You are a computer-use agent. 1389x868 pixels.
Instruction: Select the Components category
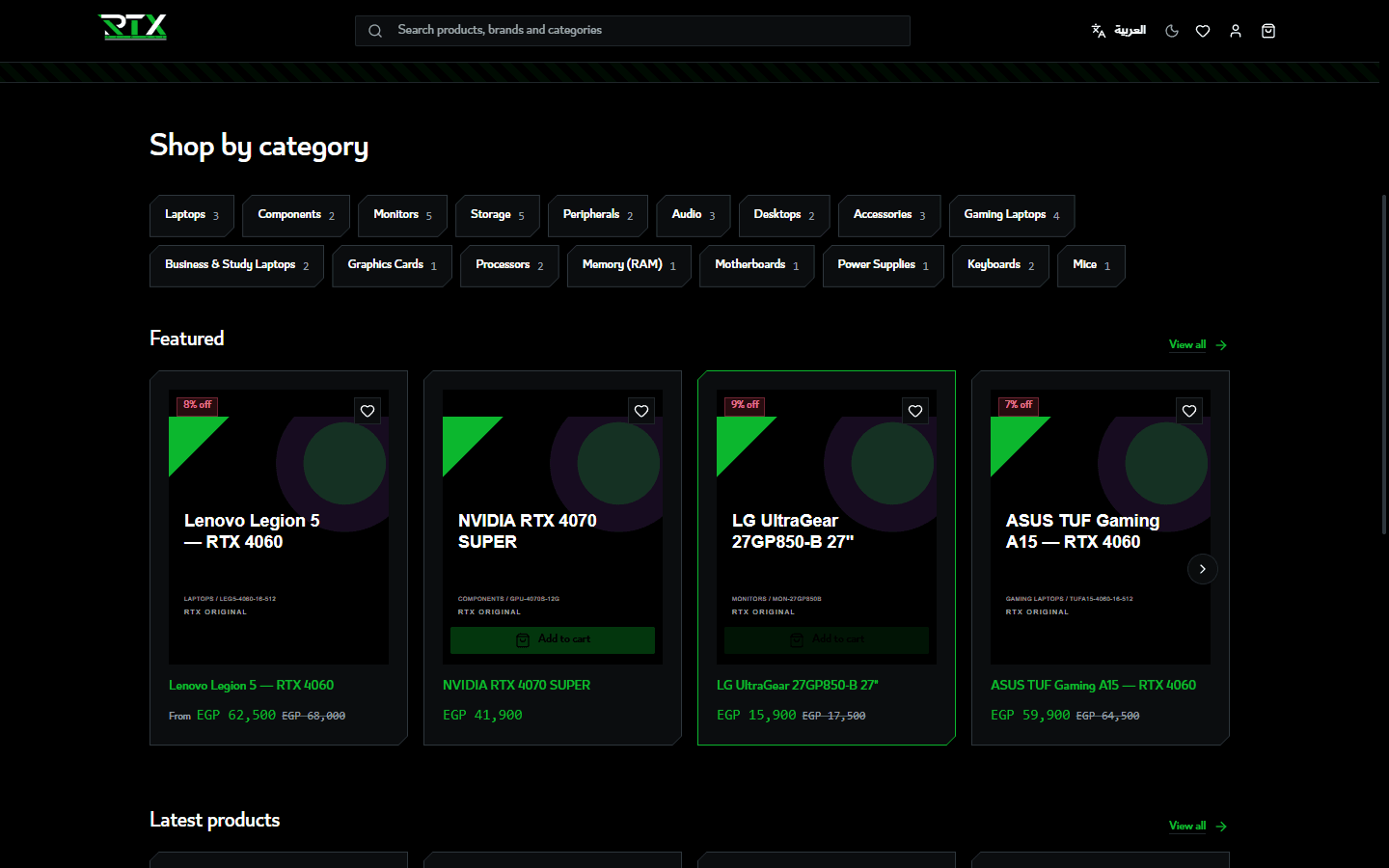[x=296, y=215]
